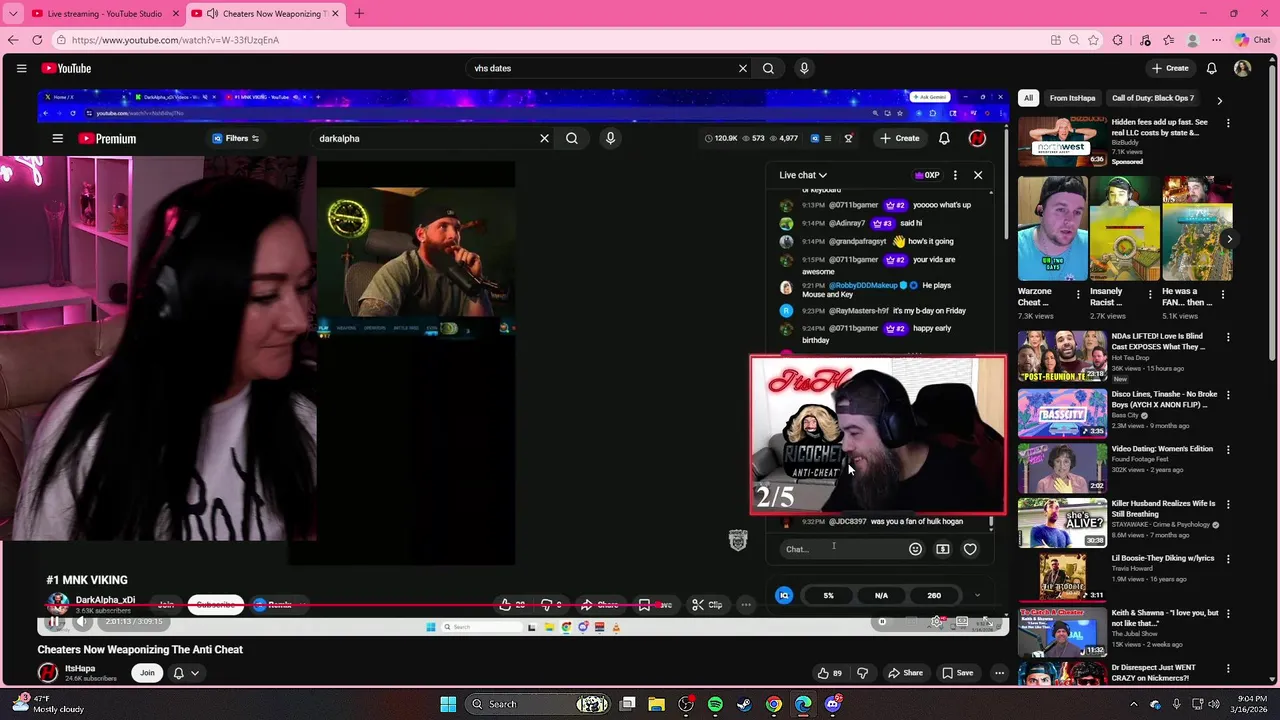
Task: Go back with the browser back arrow
Action: [x=13, y=40]
